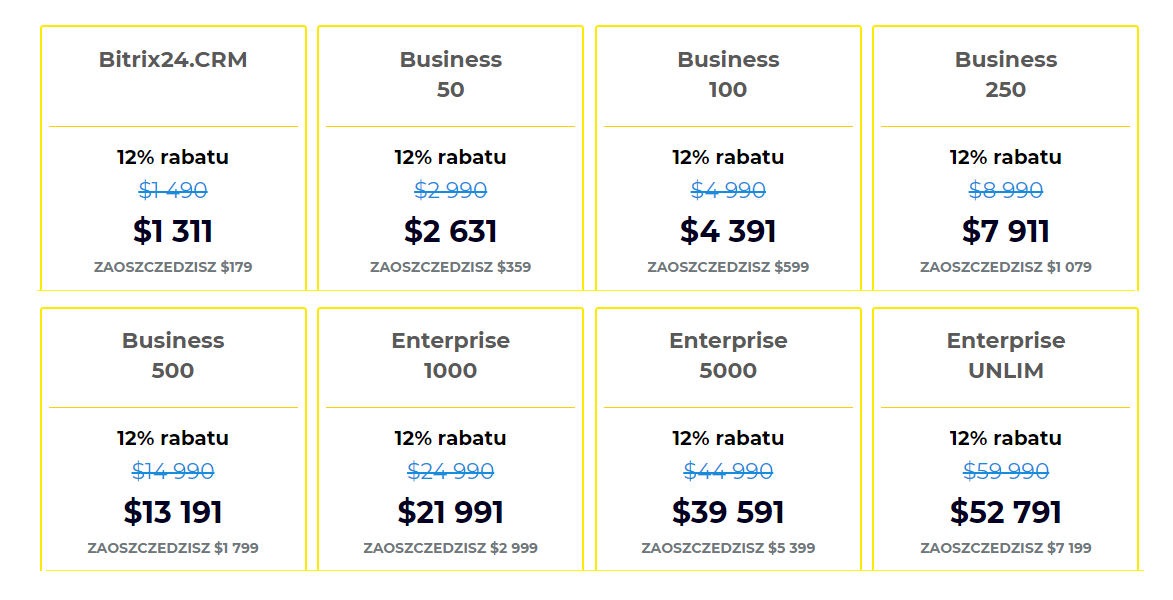
Task: Click the $52 791 discounted price
Action: (1005, 512)
